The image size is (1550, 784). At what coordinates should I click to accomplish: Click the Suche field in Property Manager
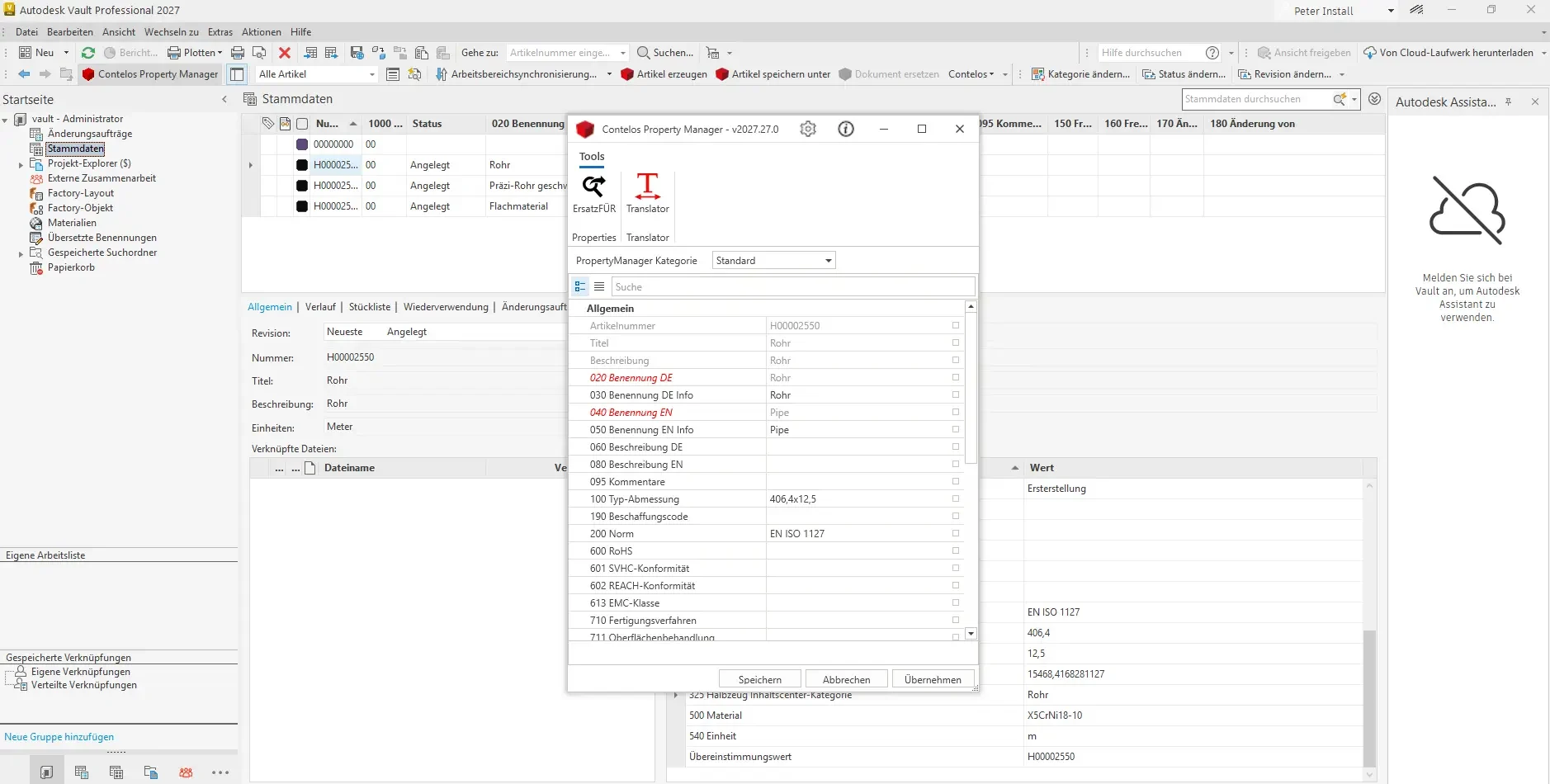[x=793, y=286]
